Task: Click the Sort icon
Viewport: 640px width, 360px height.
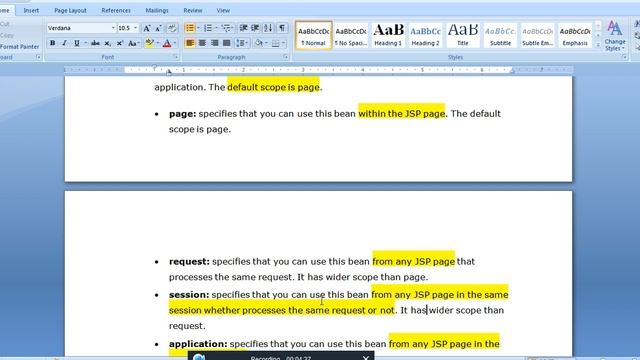Action: pos(268,28)
